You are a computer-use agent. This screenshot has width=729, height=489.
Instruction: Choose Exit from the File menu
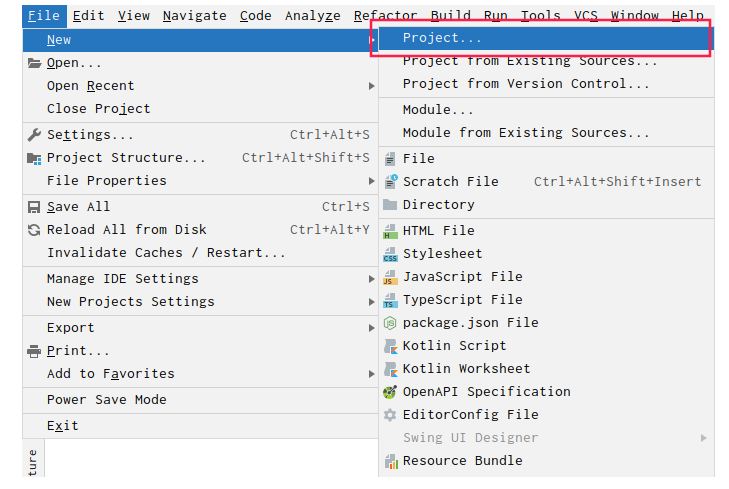point(200,426)
